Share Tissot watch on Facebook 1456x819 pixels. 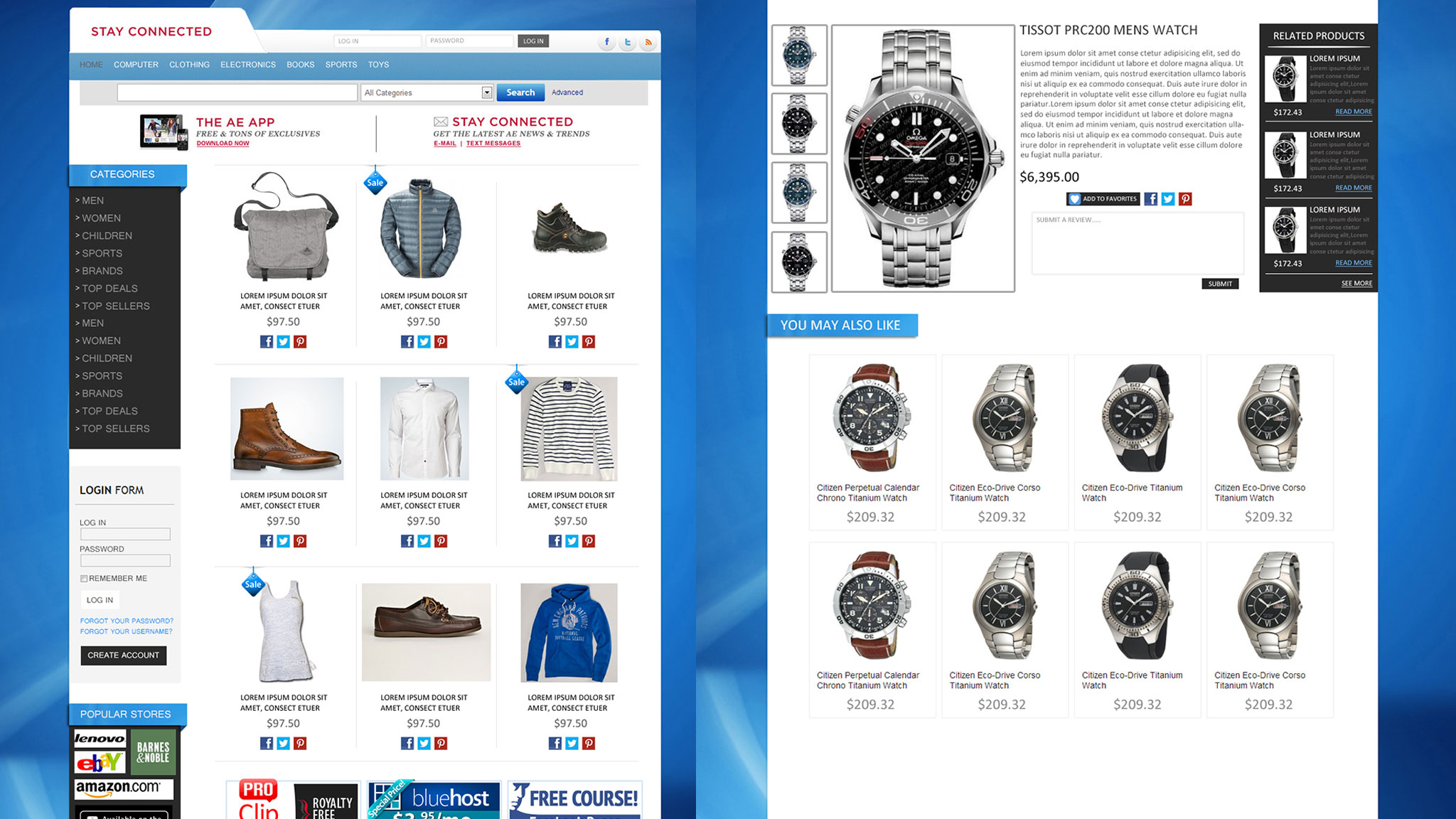(x=1150, y=199)
